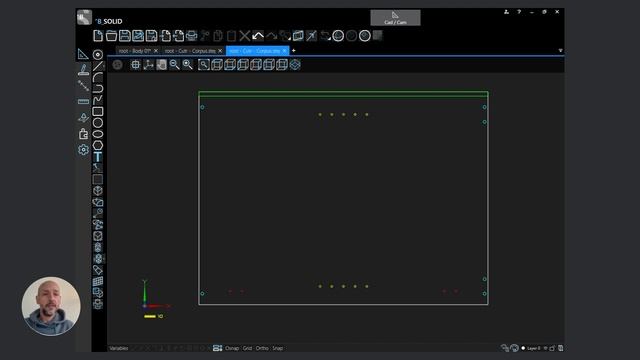The width and height of the screenshot is (640, 360).
Task: Toggle Snap in status bar
Action: click(278, 348)
